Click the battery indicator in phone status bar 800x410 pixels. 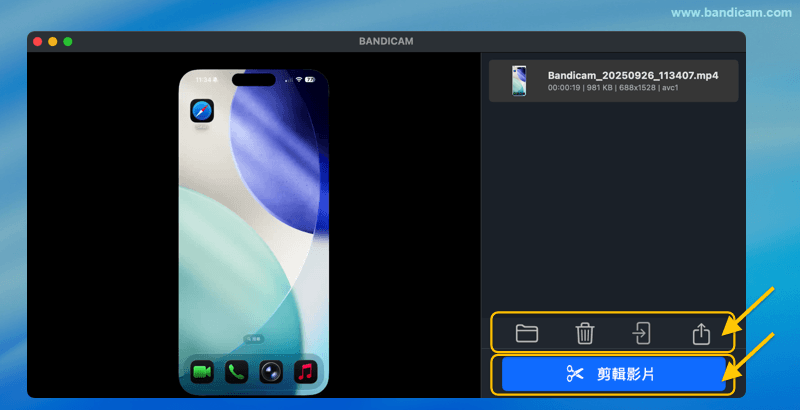pos(310,79)
